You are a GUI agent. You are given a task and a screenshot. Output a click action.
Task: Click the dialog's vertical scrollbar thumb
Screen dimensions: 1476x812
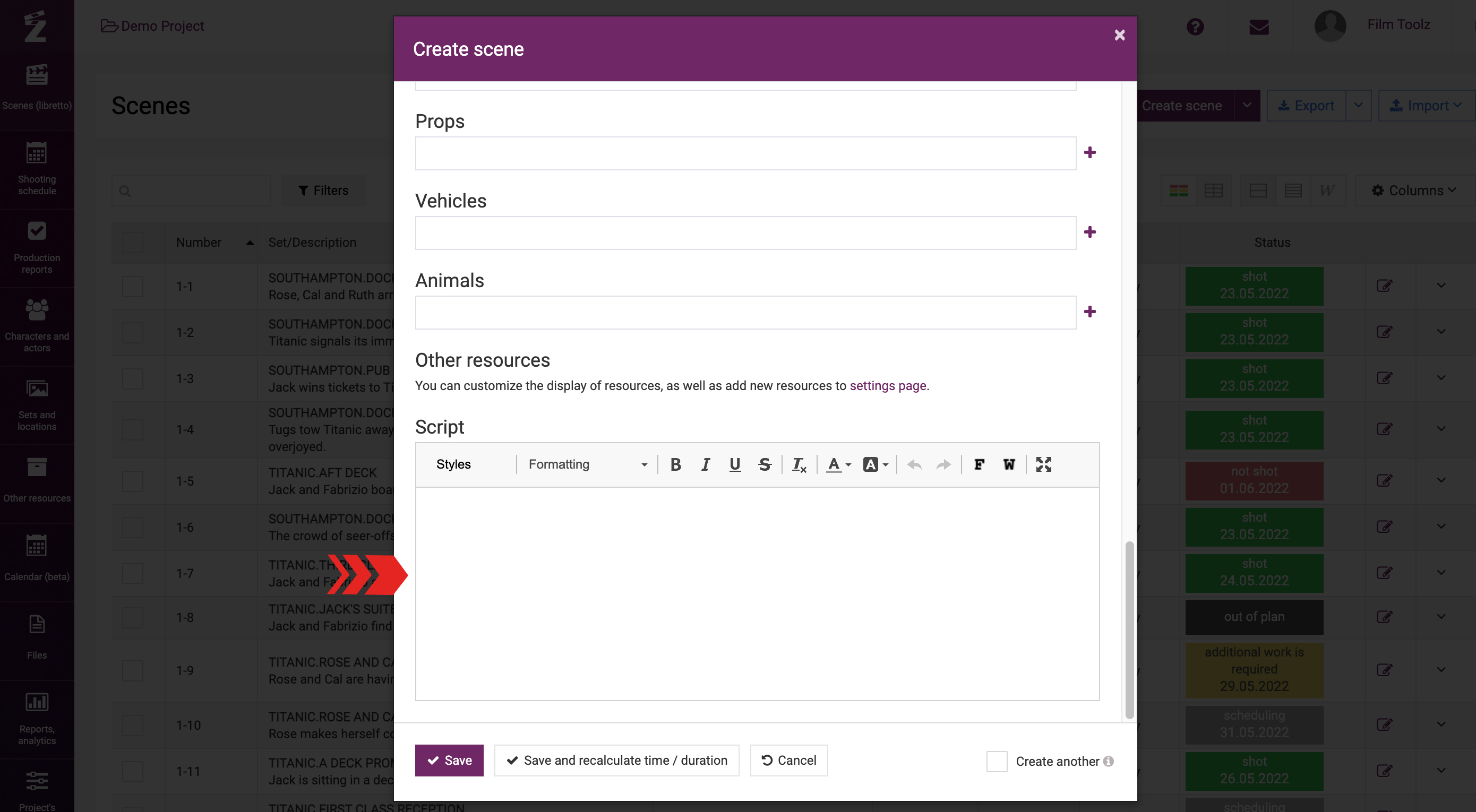point(1129,630)
